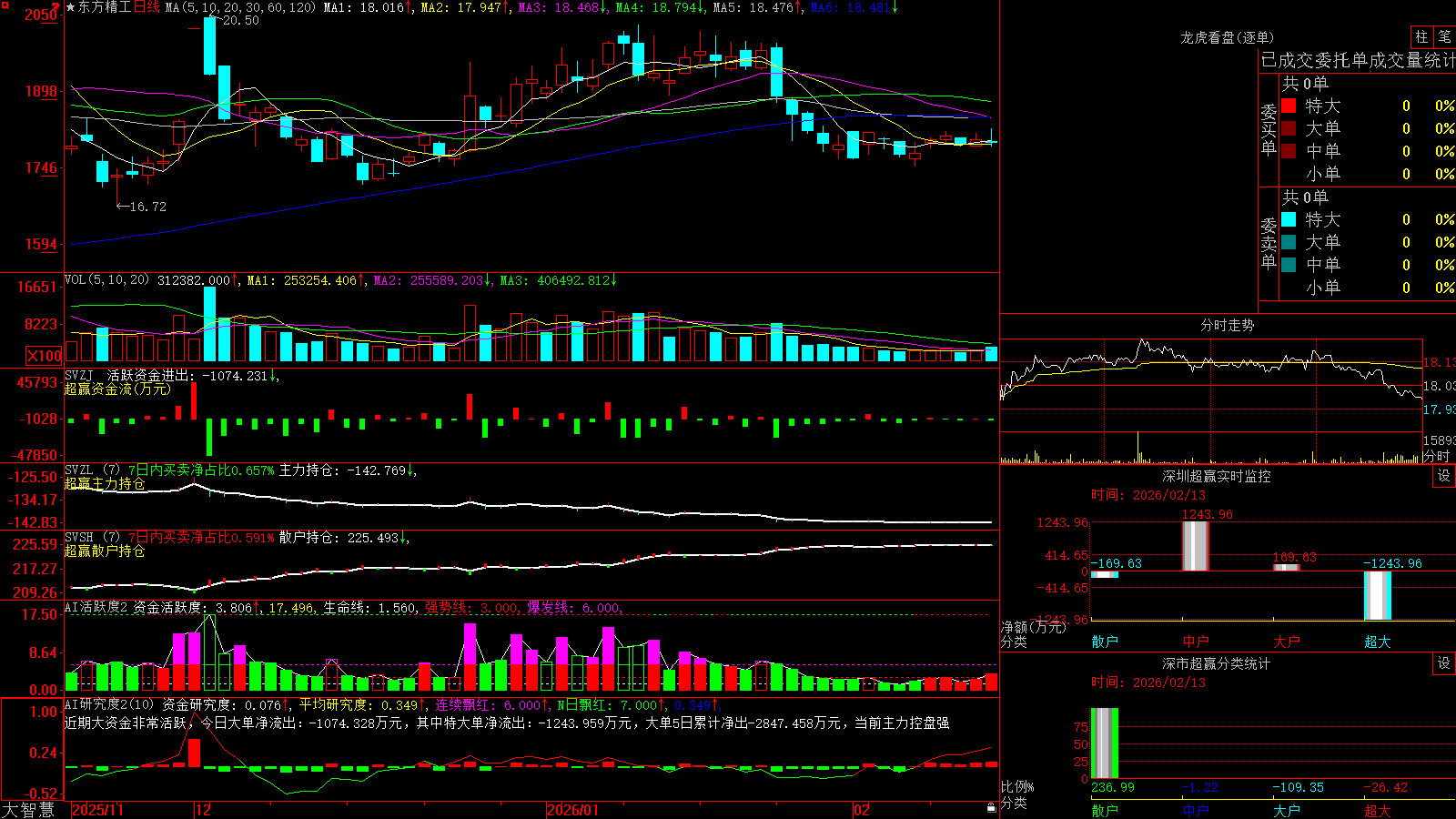Select the 02 month marker on the timeline
Screen dimensions: 1456x819
point(862,810)
